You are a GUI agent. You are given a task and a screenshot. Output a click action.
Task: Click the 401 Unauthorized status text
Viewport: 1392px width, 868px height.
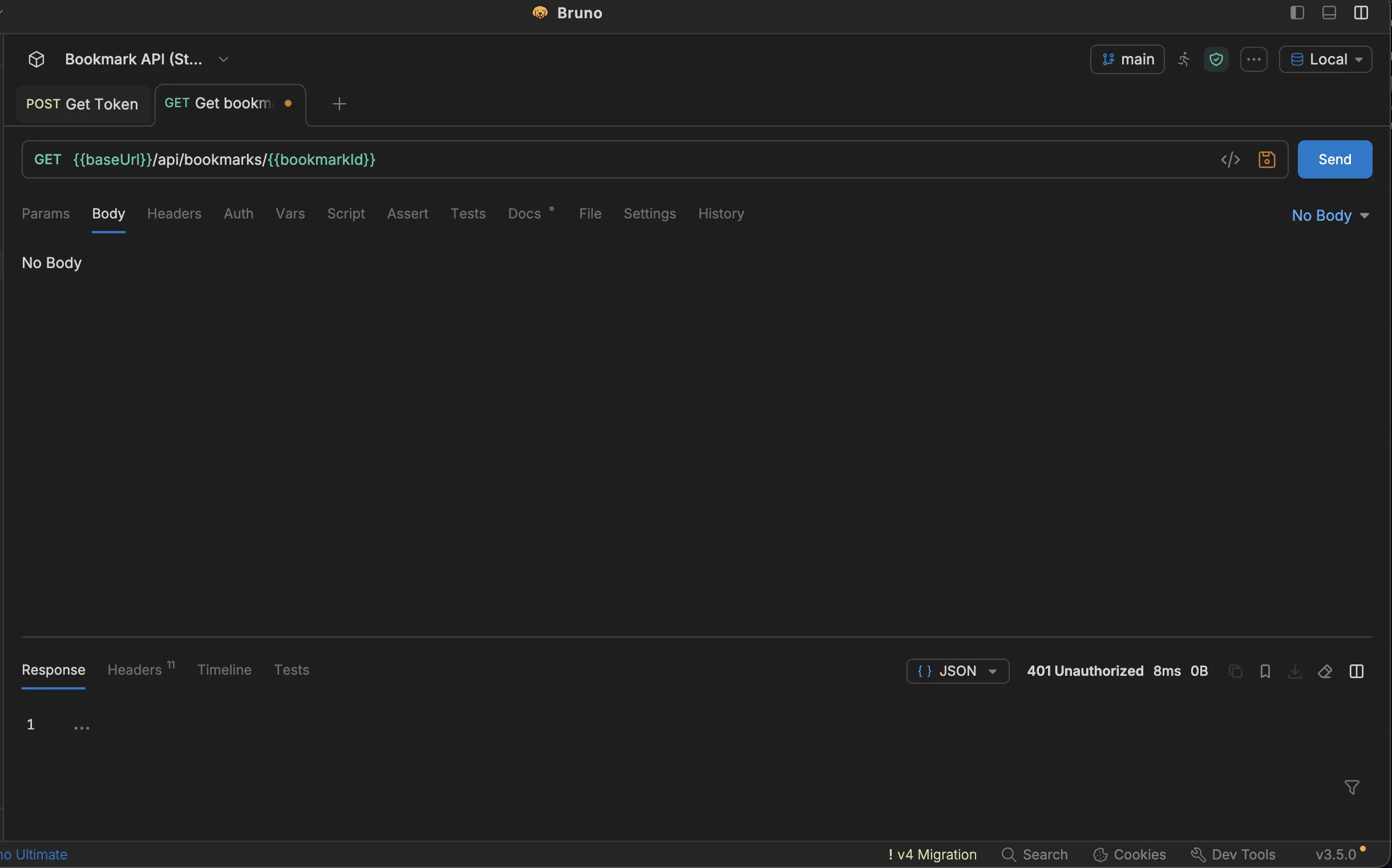[x=1085, y=671]
